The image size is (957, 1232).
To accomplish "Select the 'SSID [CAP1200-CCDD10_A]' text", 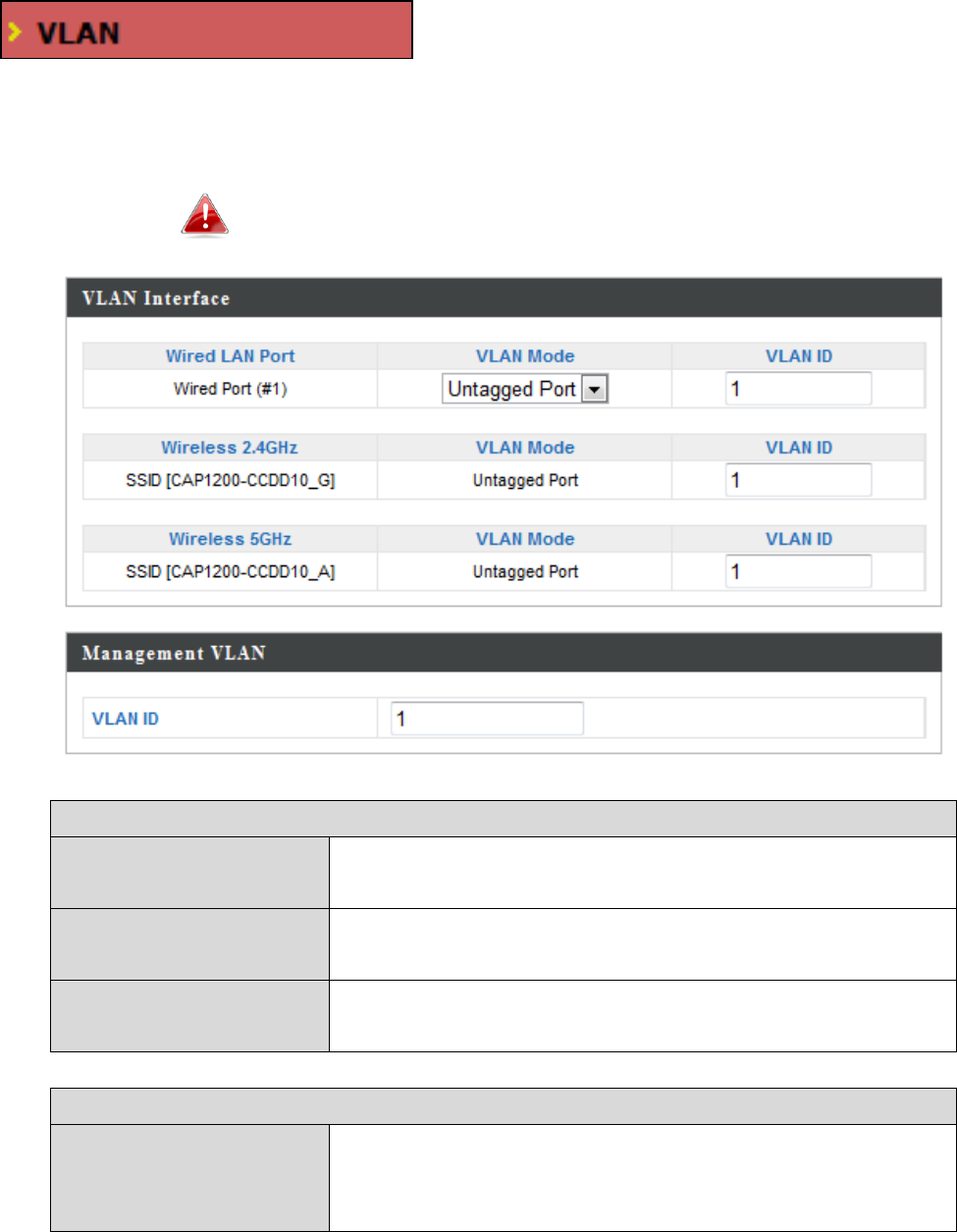I will point(230,571).
